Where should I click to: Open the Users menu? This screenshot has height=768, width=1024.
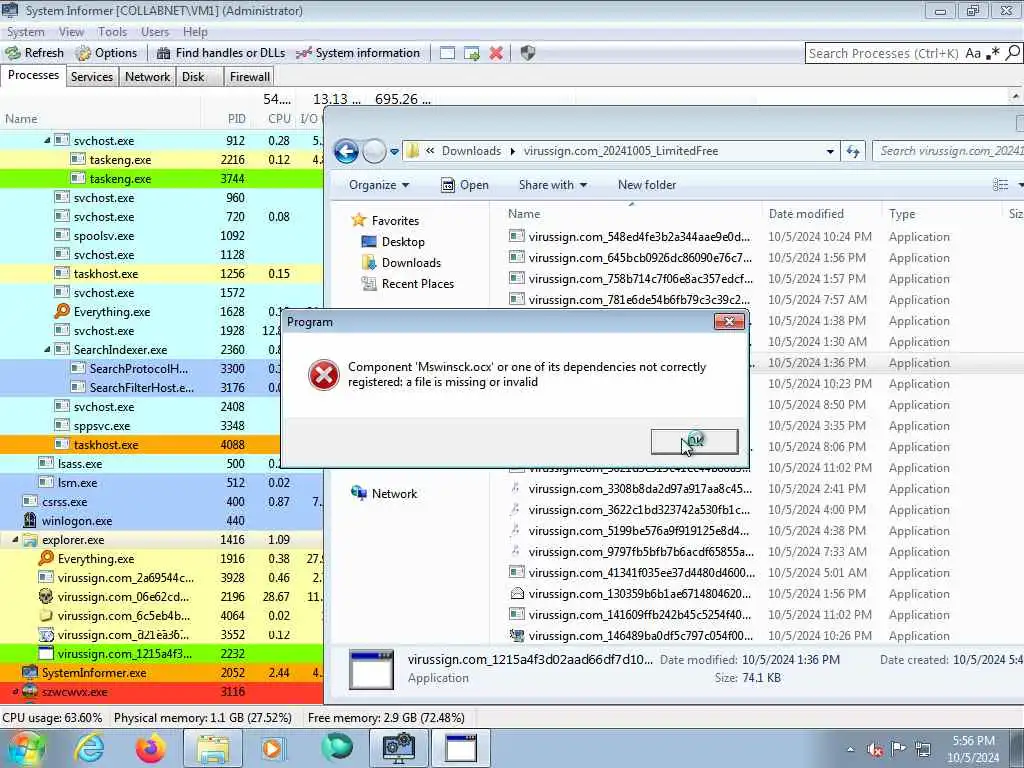[155, 32]
